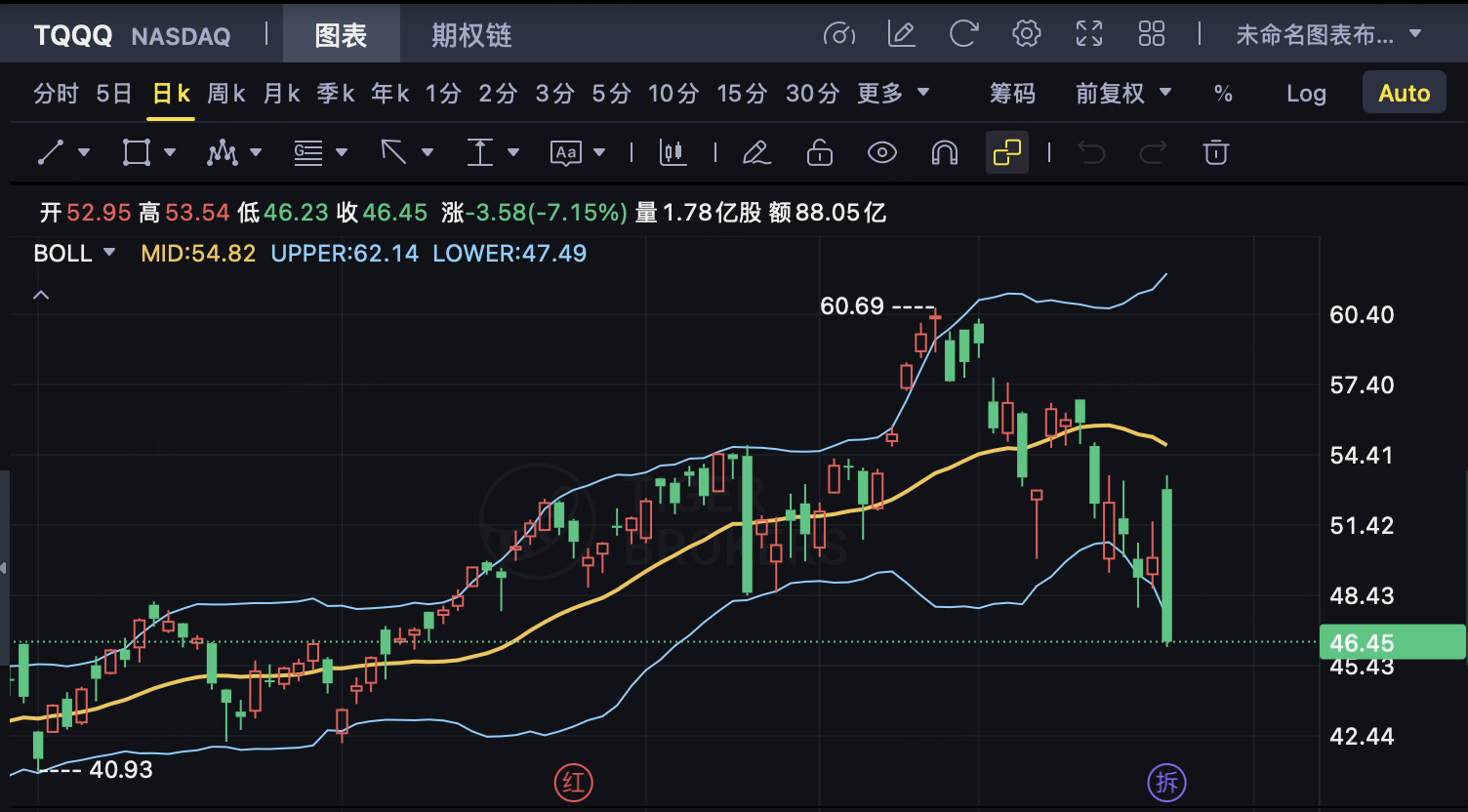
Task: Open chart settings gear icon
Action: [1027, 35]
